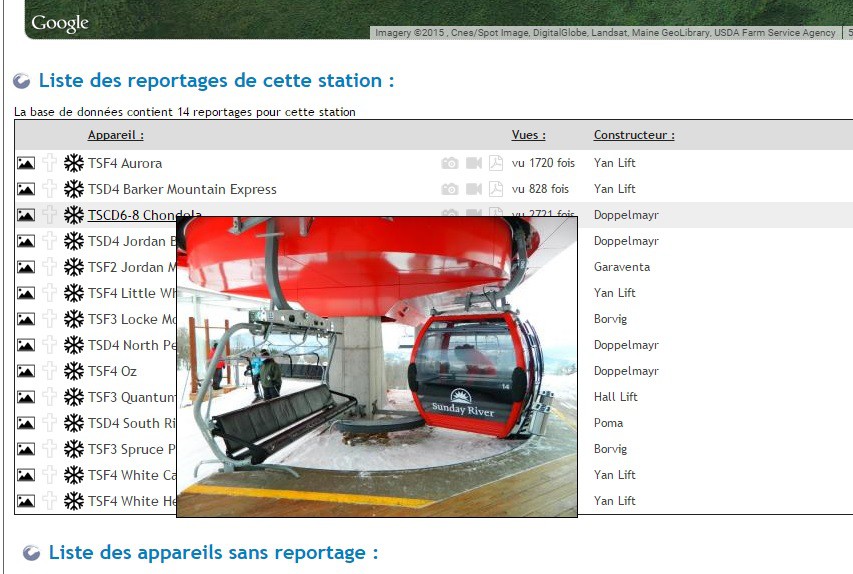Click the snowflake icon beside TSF3 Locke
The image size is (853, 574).
click(x=73, y=319)
